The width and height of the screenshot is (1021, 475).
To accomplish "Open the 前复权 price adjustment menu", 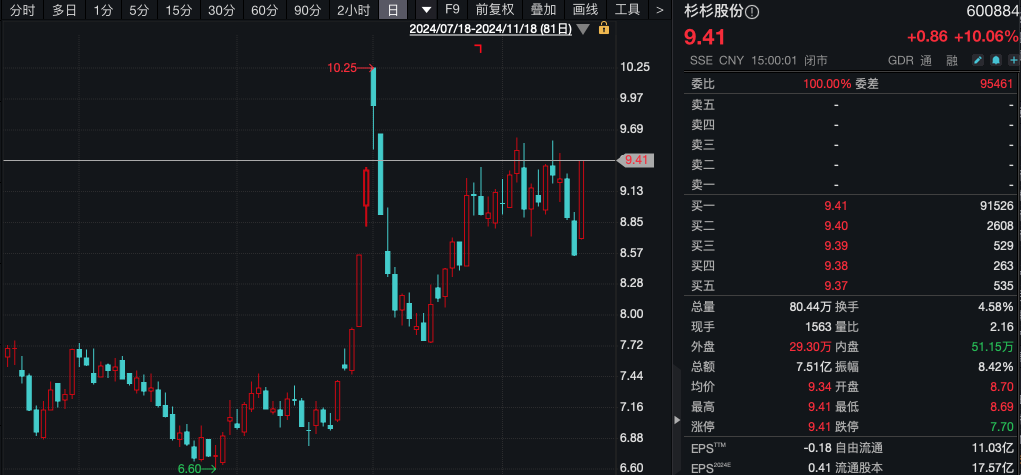I will pos(495,10).
